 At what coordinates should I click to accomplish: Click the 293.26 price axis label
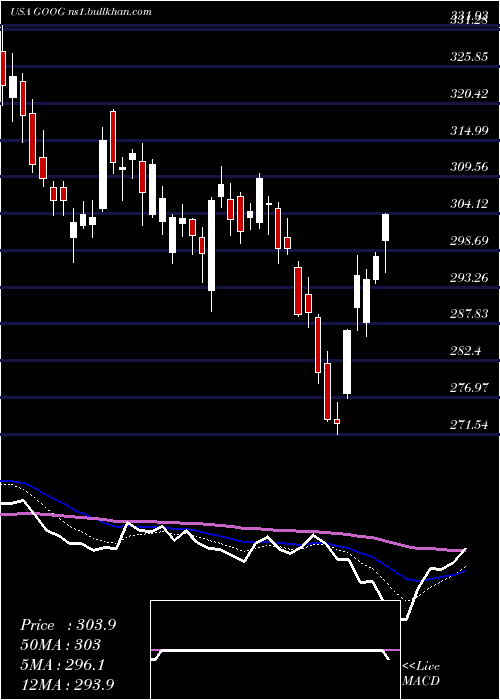pos(468,278)
